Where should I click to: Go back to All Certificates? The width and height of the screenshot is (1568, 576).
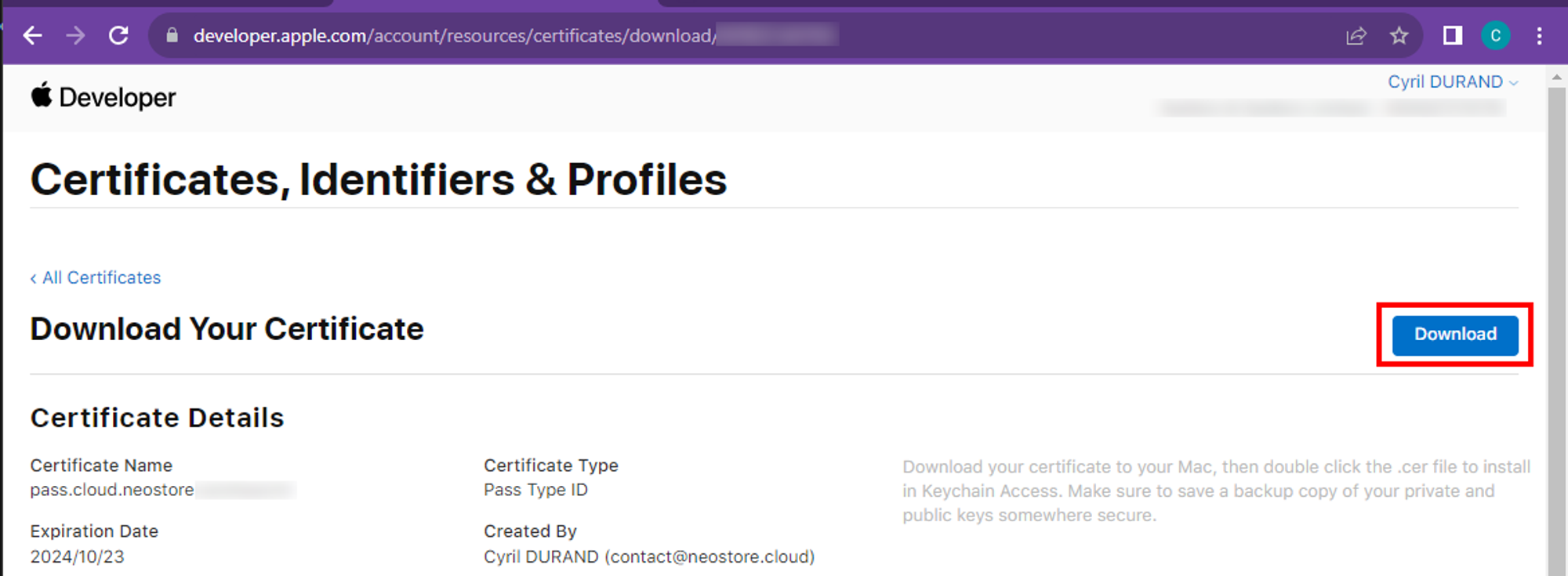tap(96, 277)
